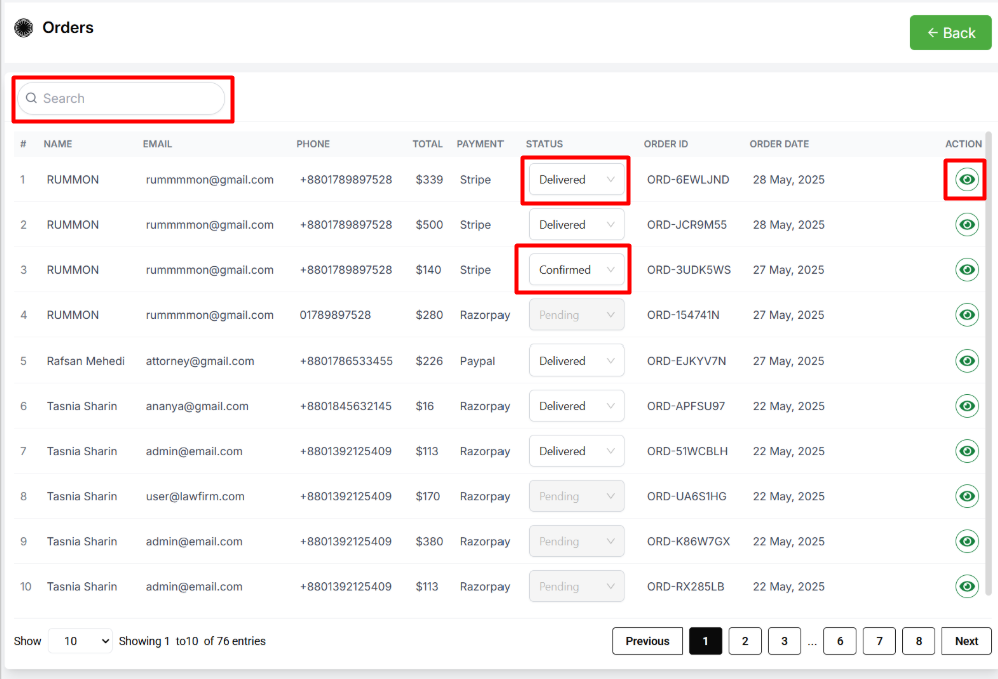Click Paypal payment cell
The image size is (998, 679).
[x=477, y=361]
